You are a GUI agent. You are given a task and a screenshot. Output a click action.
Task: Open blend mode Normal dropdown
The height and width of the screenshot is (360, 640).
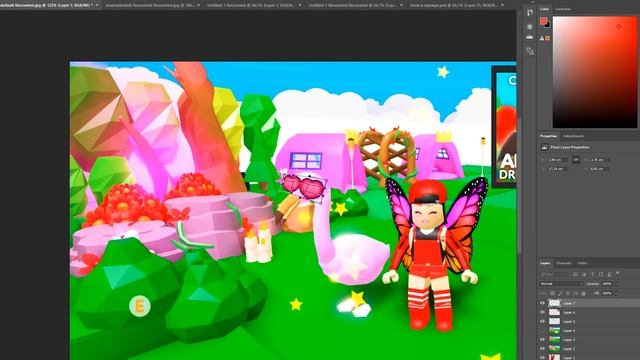point(561,284)
